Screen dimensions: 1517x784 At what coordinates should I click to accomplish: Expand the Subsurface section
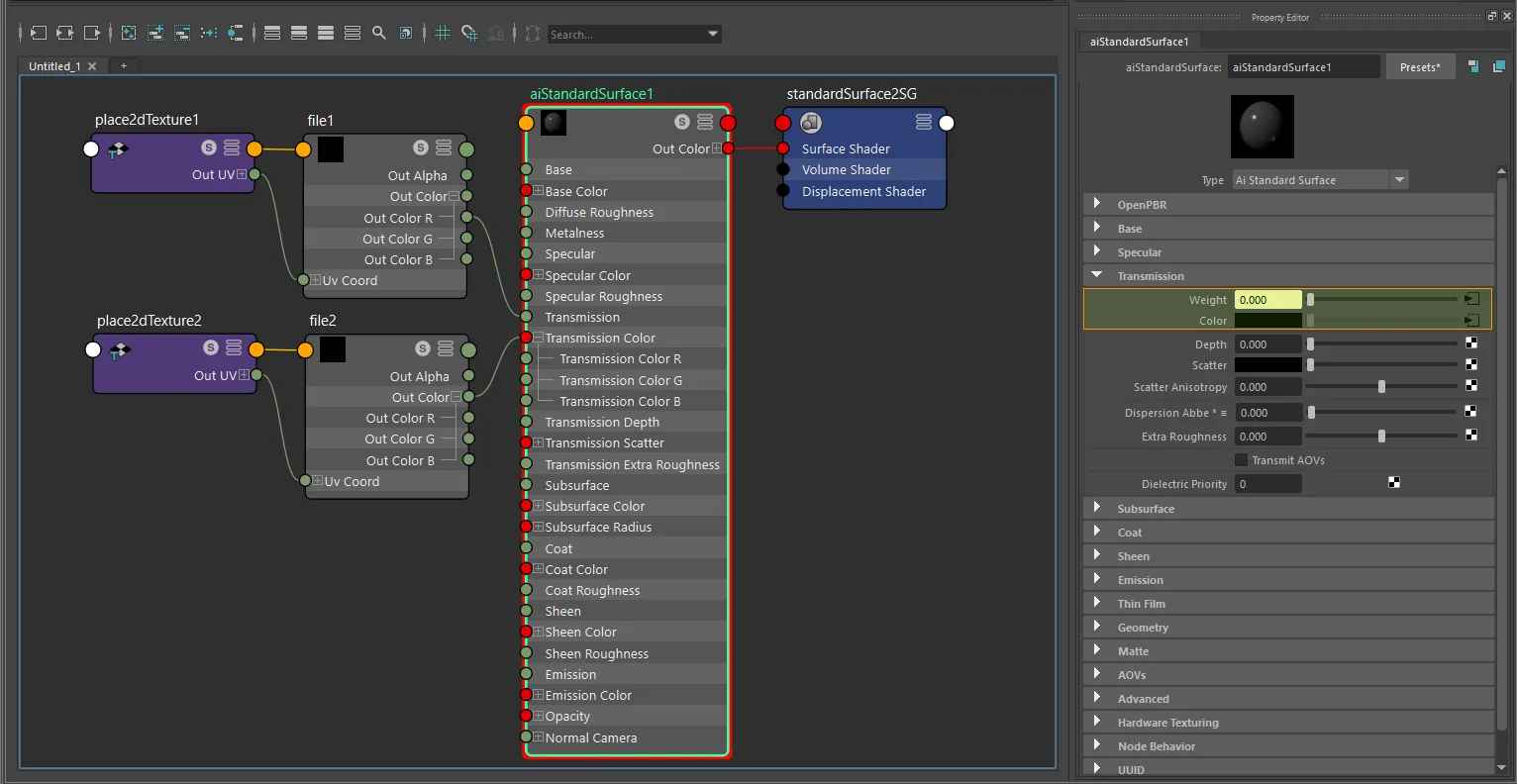[1288, 509]
